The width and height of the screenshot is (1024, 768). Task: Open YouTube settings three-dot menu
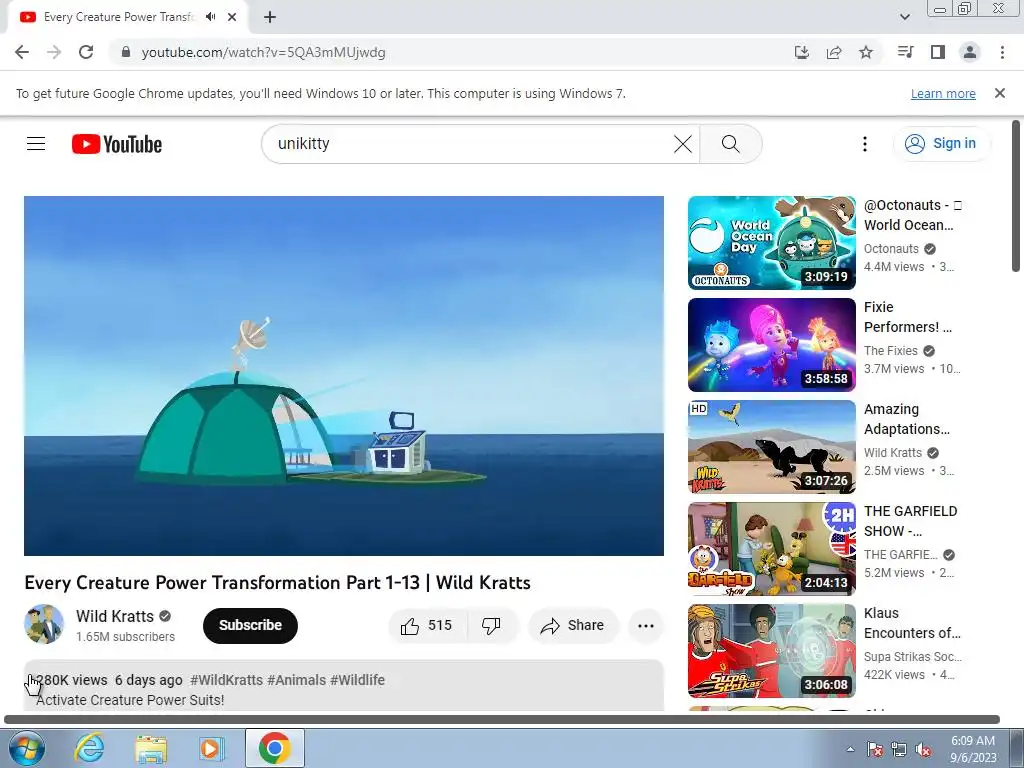click(x=865, y=144)
